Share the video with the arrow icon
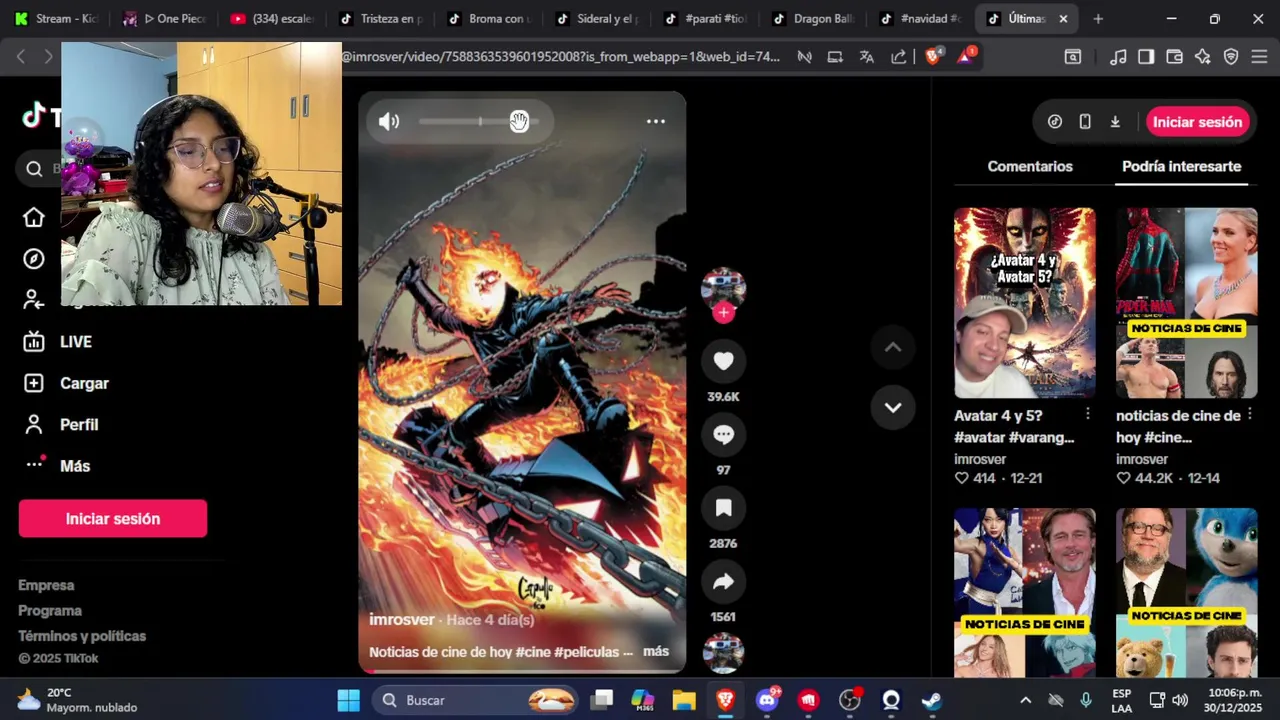Screen dimensions: 1280x720 (x=724, y=582)
